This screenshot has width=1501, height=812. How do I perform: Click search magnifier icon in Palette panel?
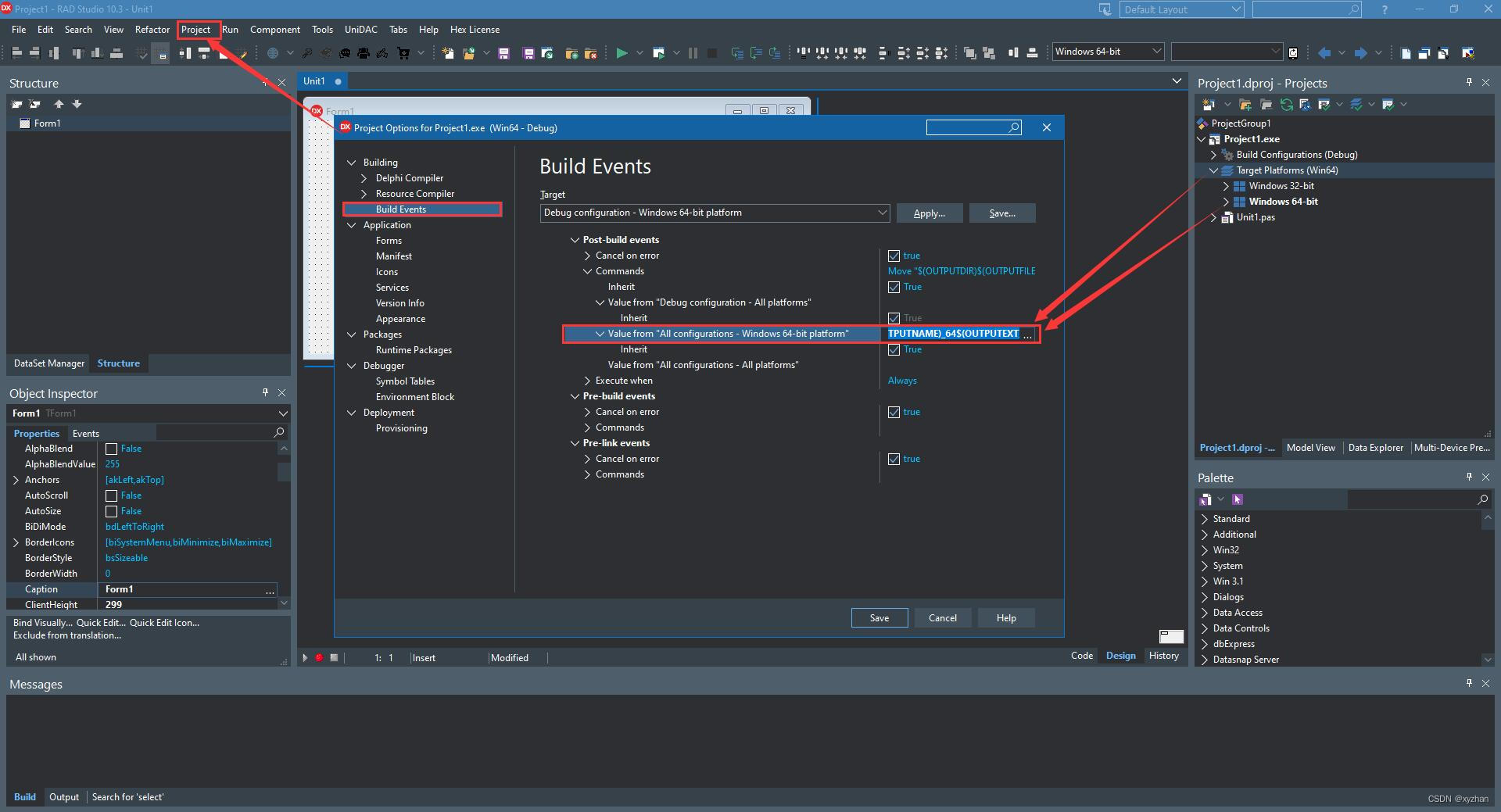click(1482, 499)
